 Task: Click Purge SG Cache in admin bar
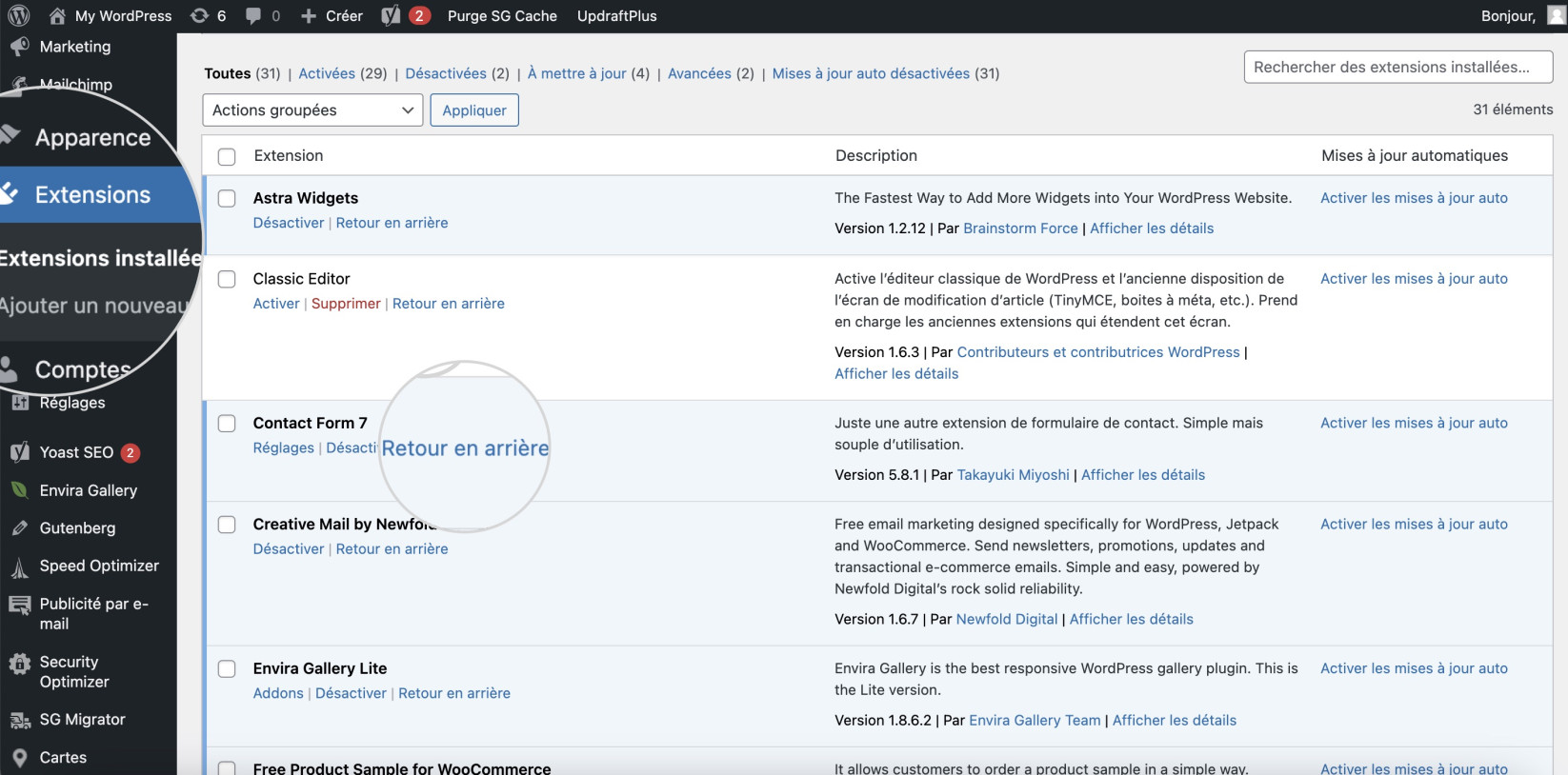coord(502,15)
